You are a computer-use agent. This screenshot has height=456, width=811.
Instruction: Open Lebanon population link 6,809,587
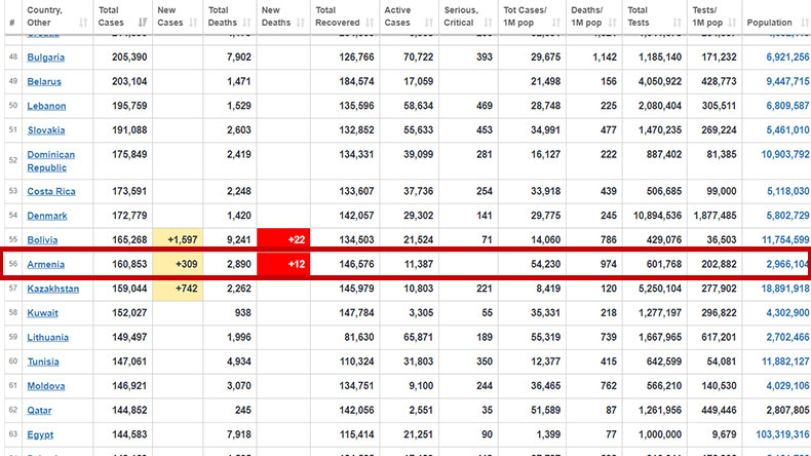click(x=788, y=105)
